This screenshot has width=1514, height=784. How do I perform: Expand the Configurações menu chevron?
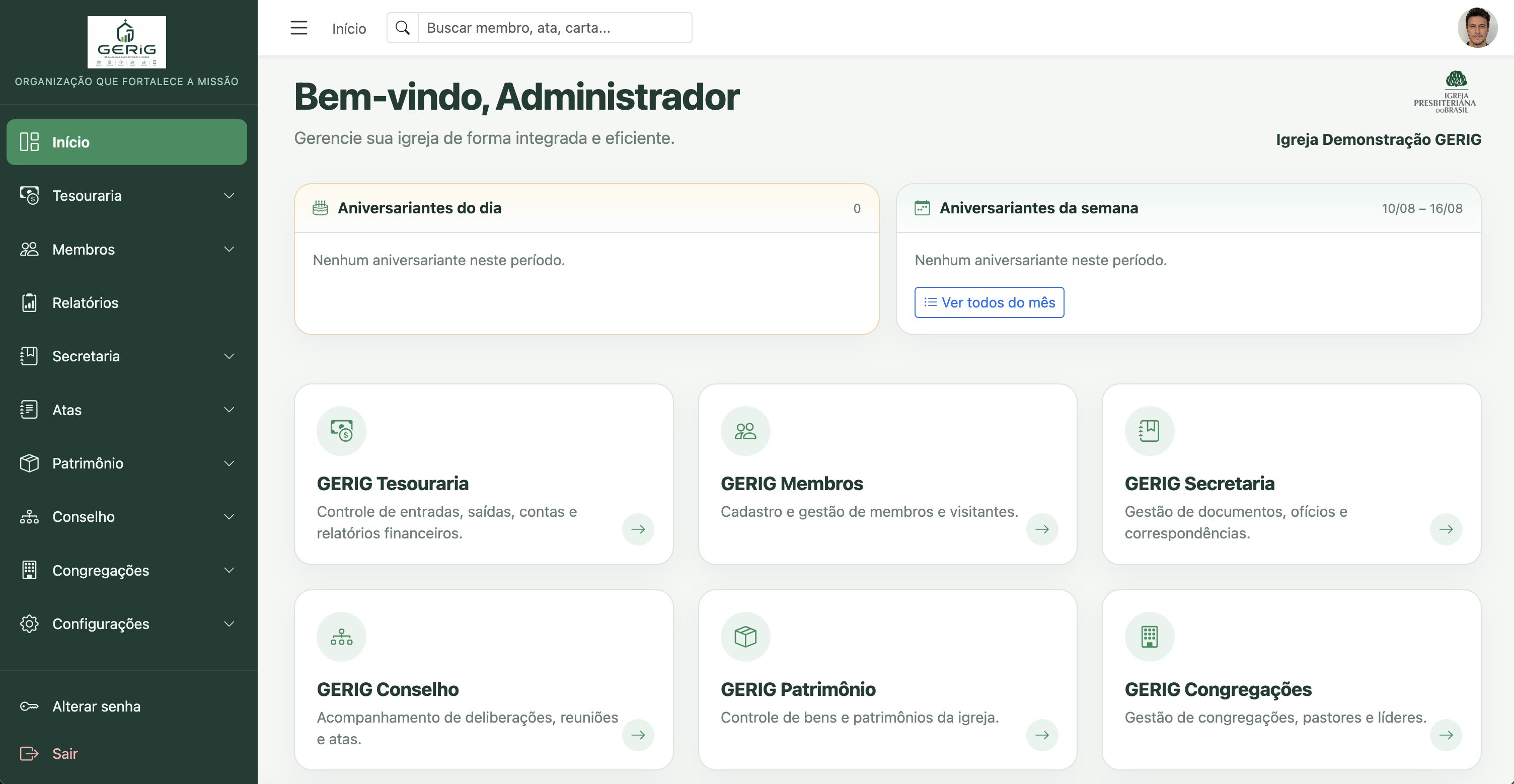(229, 623)
